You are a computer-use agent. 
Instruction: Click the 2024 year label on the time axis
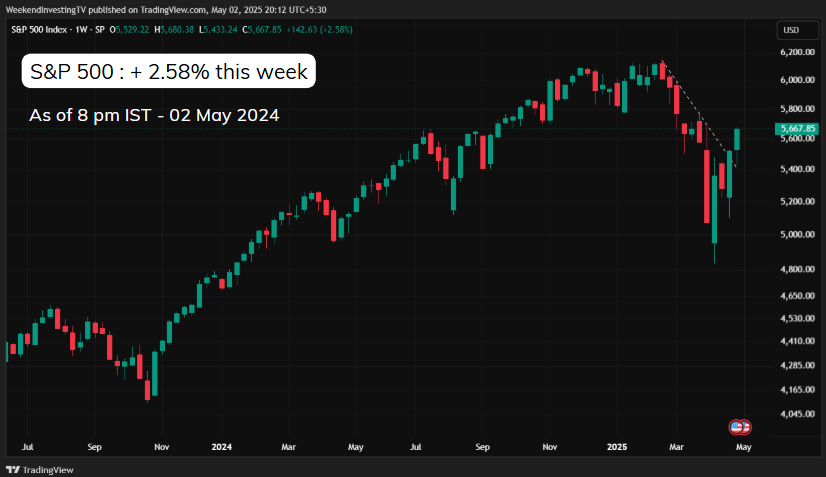222,446
